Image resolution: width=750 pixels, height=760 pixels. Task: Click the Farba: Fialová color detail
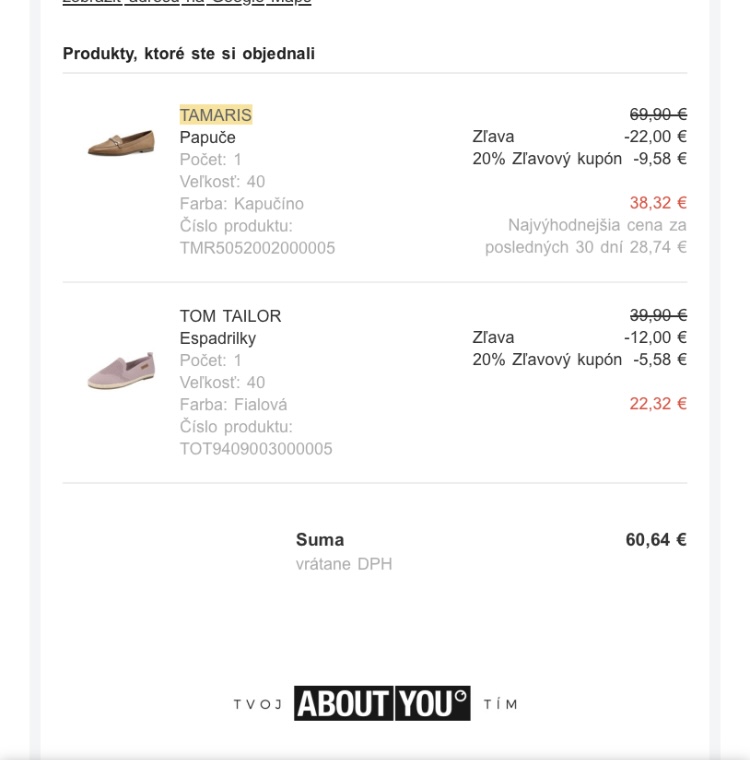pos(233,405)
